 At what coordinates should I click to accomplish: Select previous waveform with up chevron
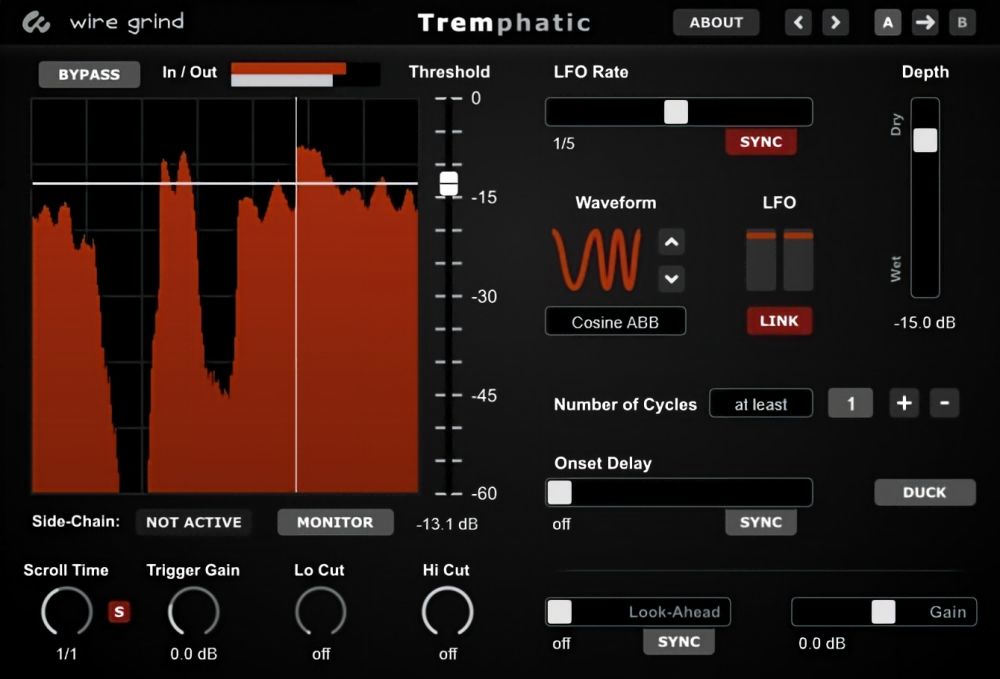(x=671, y=242)
